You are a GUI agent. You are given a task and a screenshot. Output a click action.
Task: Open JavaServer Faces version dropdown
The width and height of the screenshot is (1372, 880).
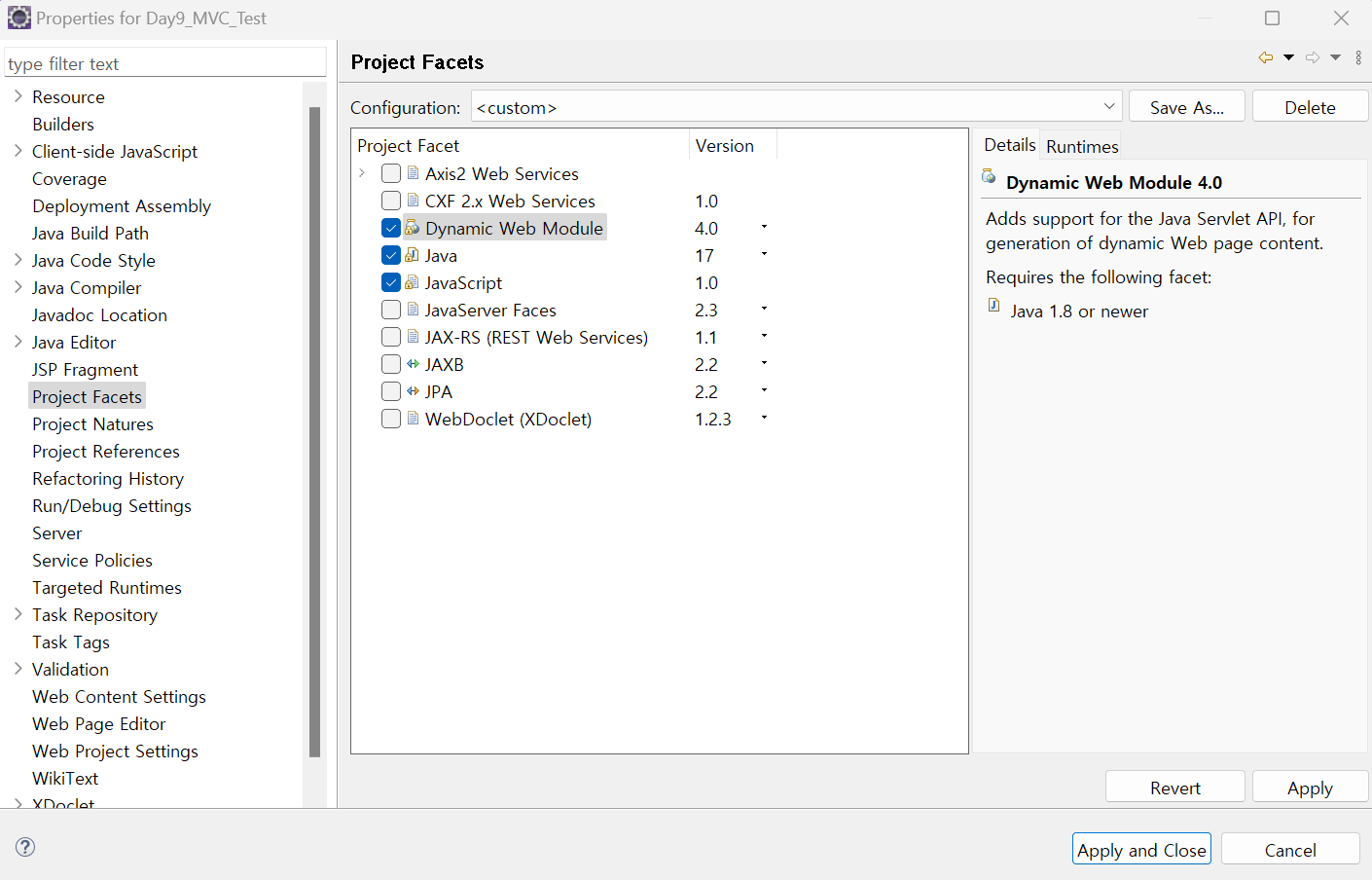pyautogui.click(x=764, y=309)
